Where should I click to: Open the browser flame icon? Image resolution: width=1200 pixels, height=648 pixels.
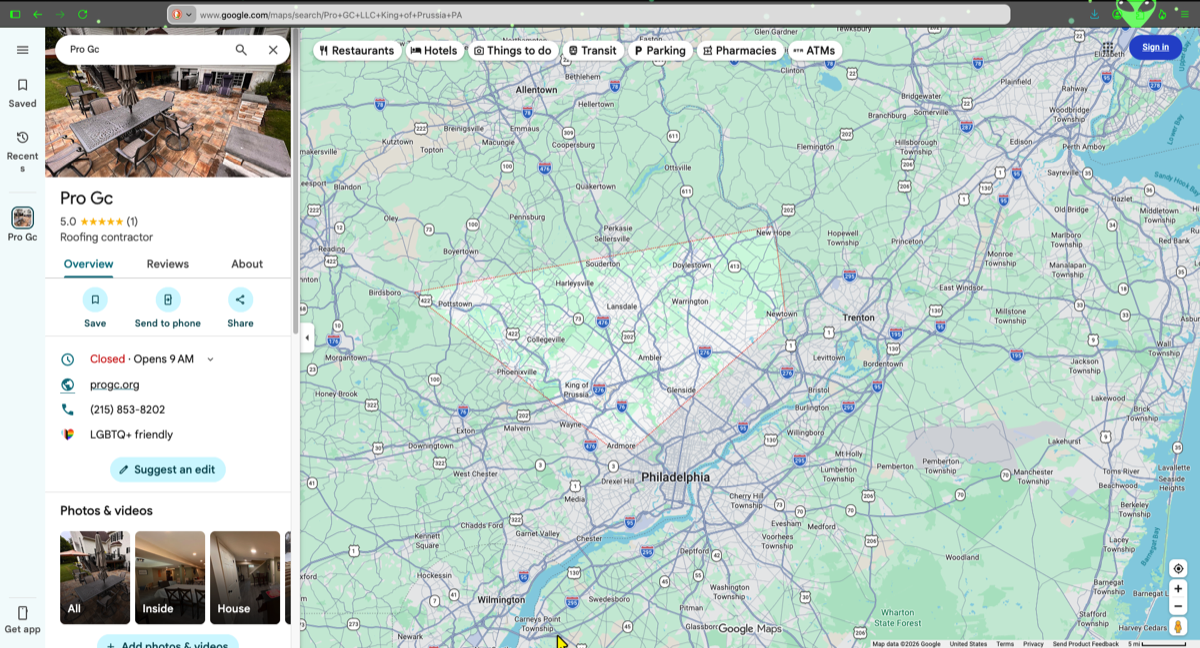1162,14
